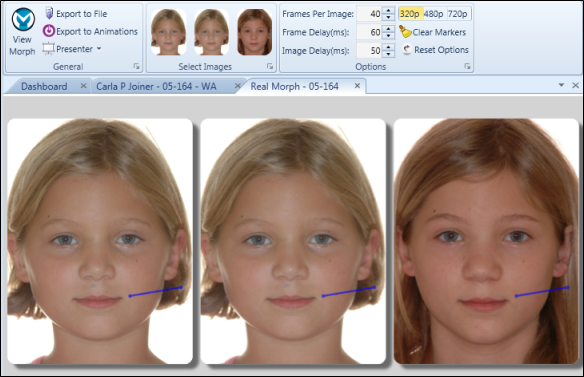Expand the Select Images group launcher
The width and height of the screenshot is (584, 377).
(270, 66)
